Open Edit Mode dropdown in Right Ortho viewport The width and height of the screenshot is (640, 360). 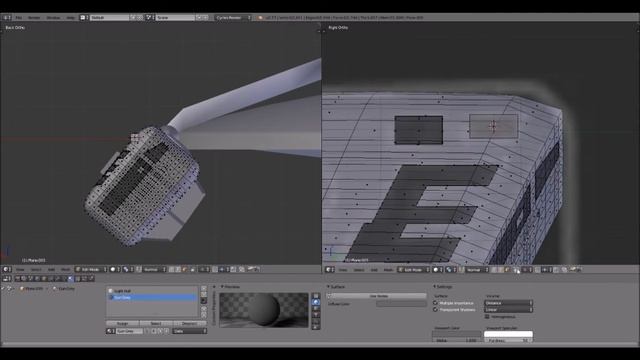(x=413, y=269)
